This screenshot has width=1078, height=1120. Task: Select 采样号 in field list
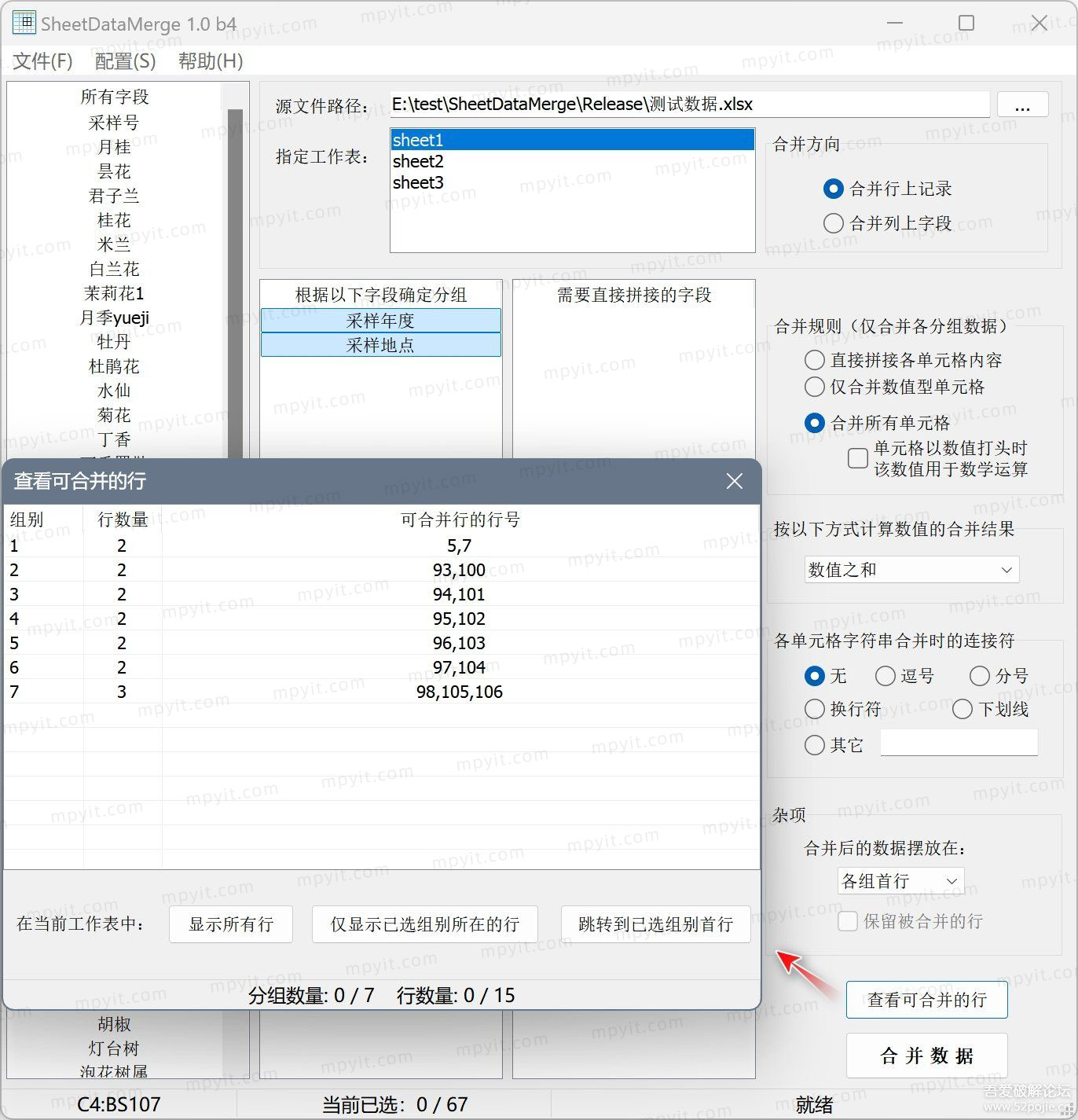[x=115, y=123]
